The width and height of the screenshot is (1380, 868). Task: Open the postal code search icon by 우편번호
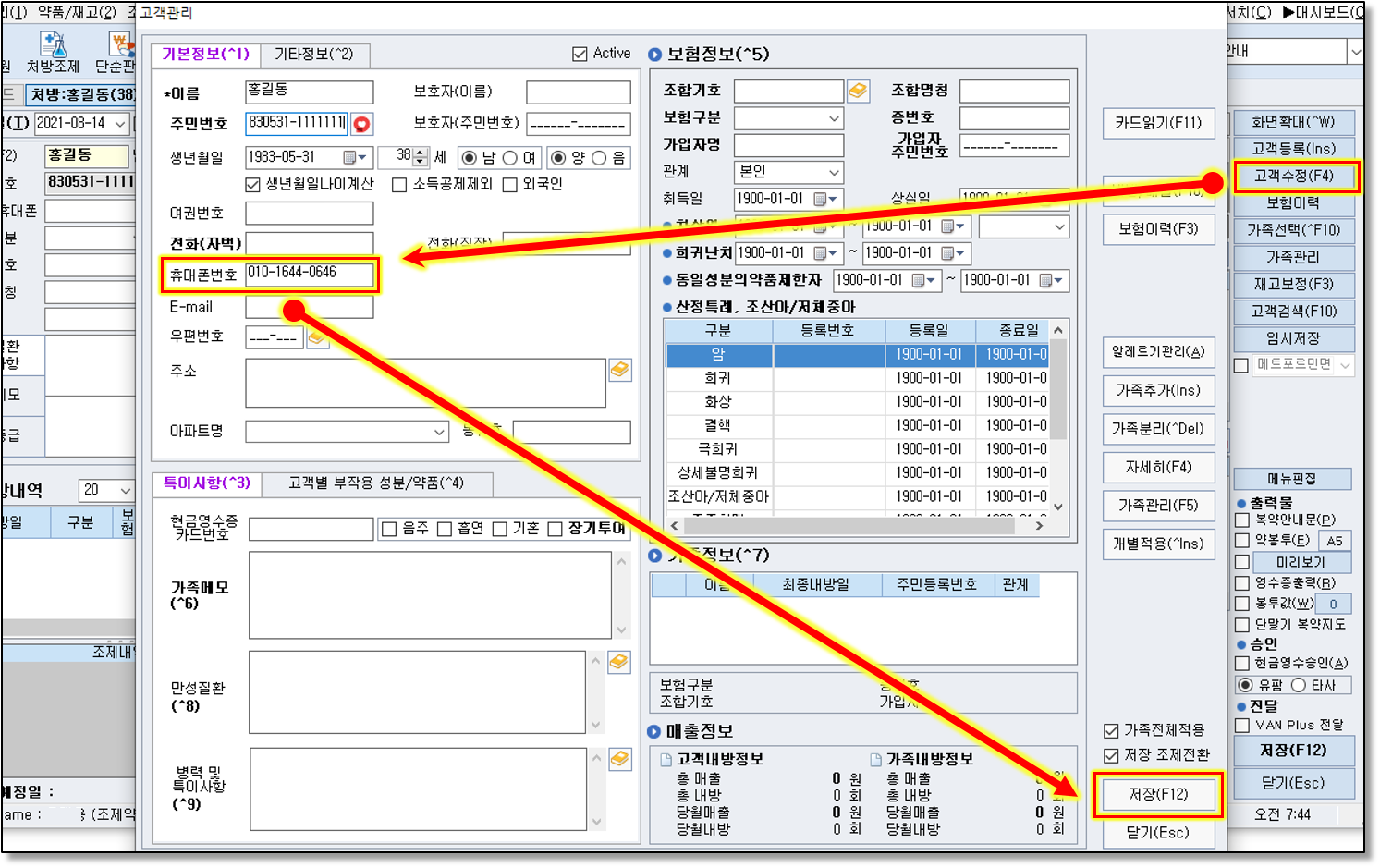coord(317,338)
